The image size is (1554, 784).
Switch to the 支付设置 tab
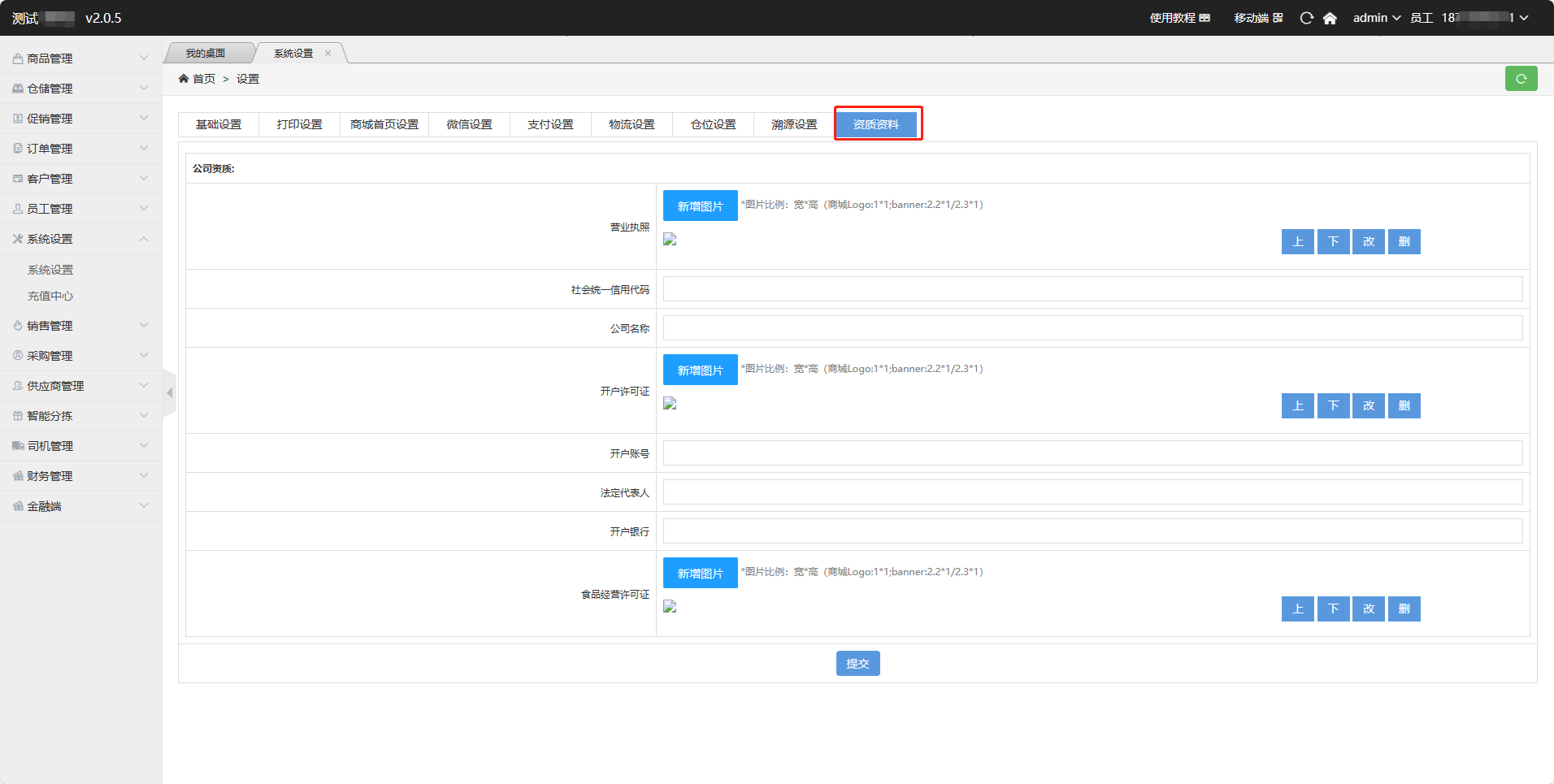(550, 124)
